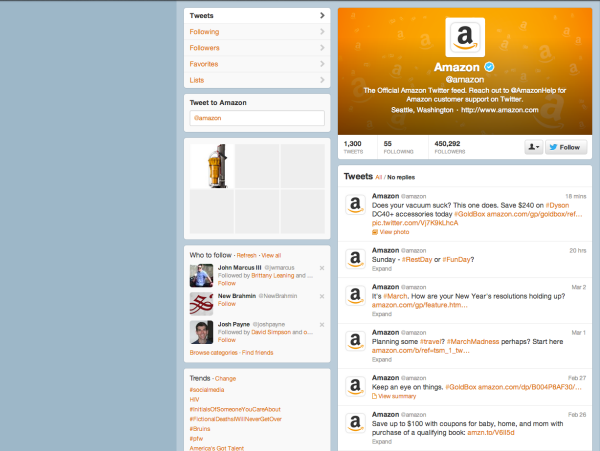Click the Tweet to Amazon text field
600x451 pixels.
257,118
